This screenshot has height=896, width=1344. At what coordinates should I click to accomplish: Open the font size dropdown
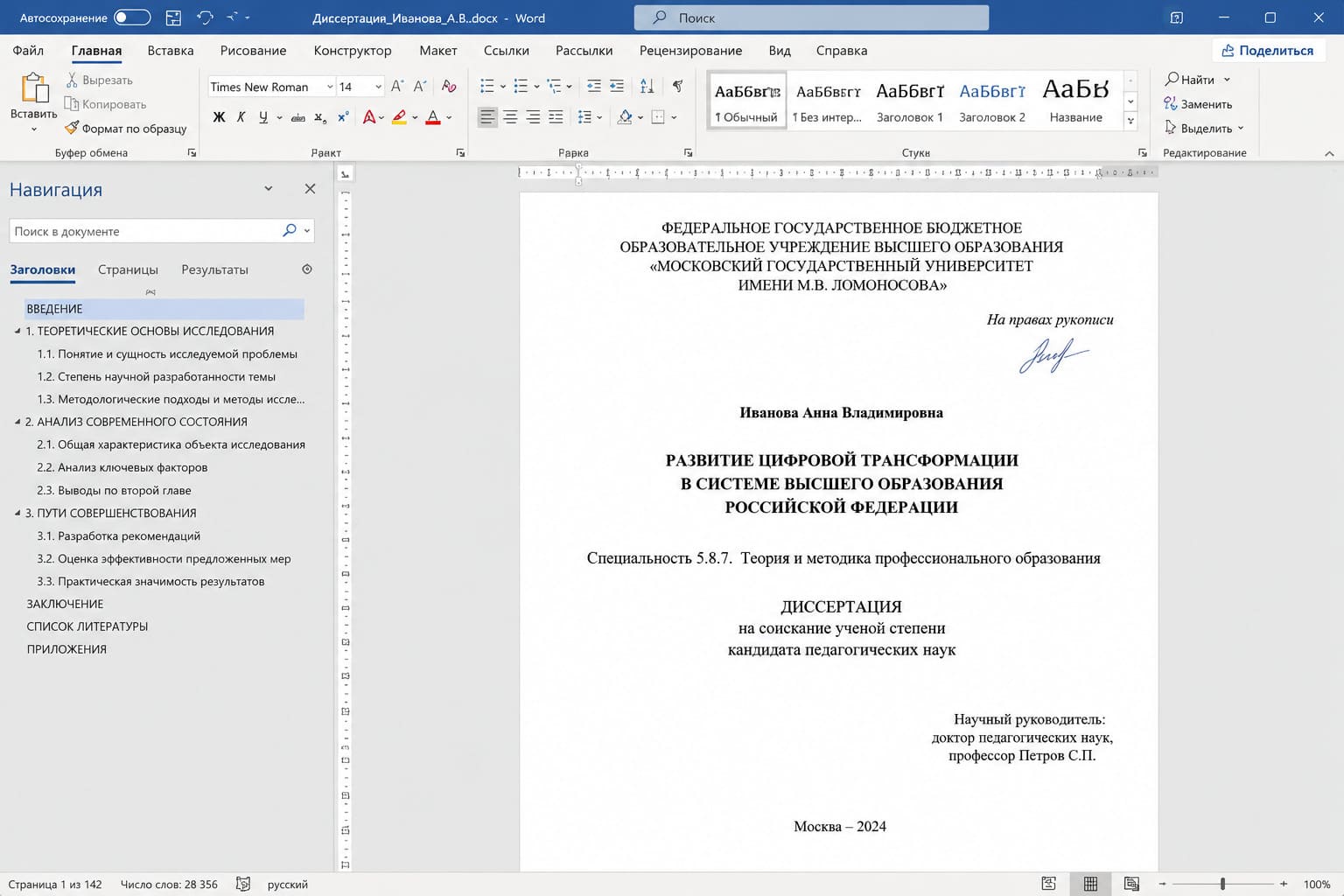click(x=378, y=87)
